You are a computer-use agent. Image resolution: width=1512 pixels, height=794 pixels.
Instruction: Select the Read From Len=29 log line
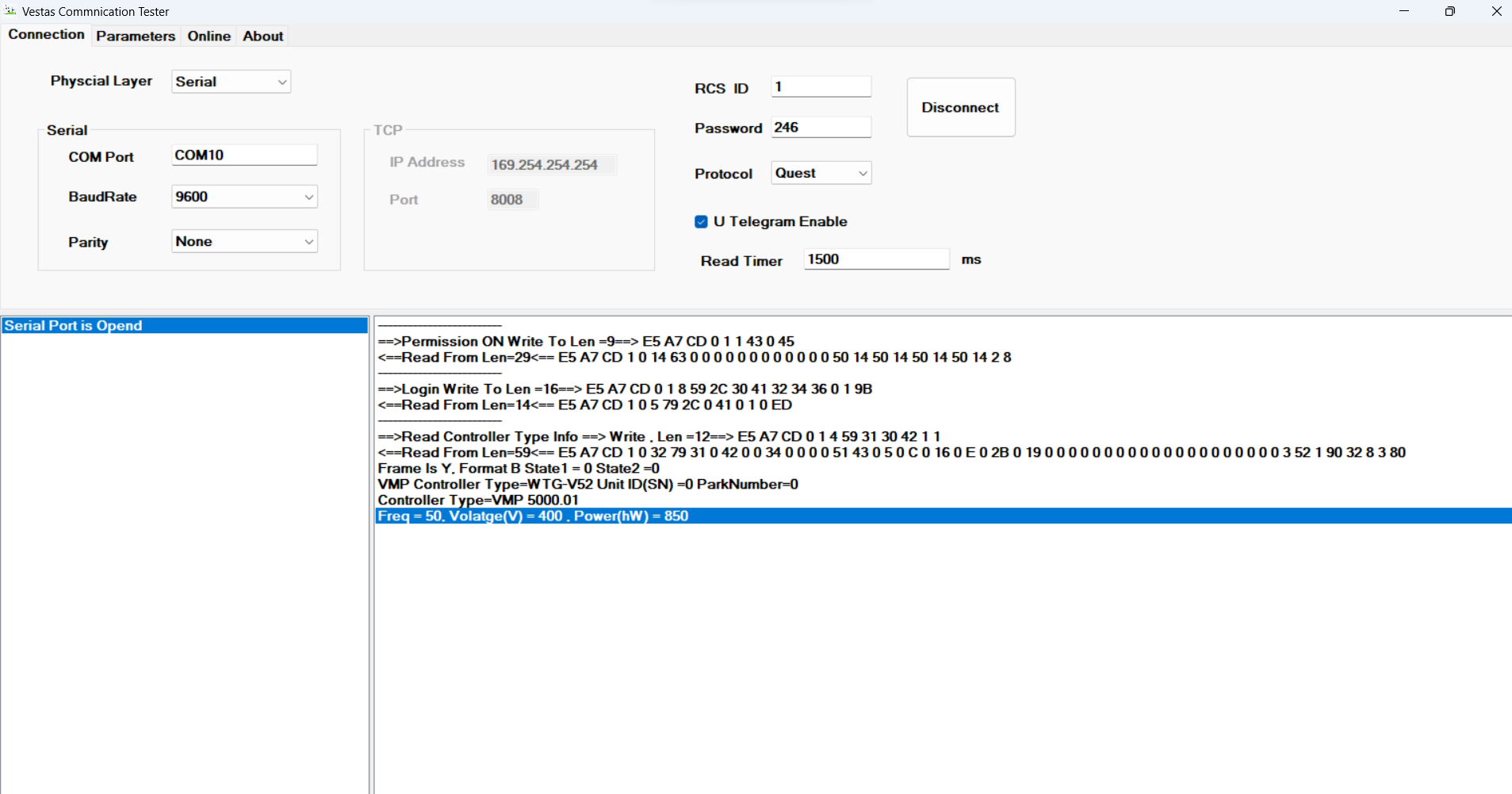pyautogui.click(x=943, y=357)
